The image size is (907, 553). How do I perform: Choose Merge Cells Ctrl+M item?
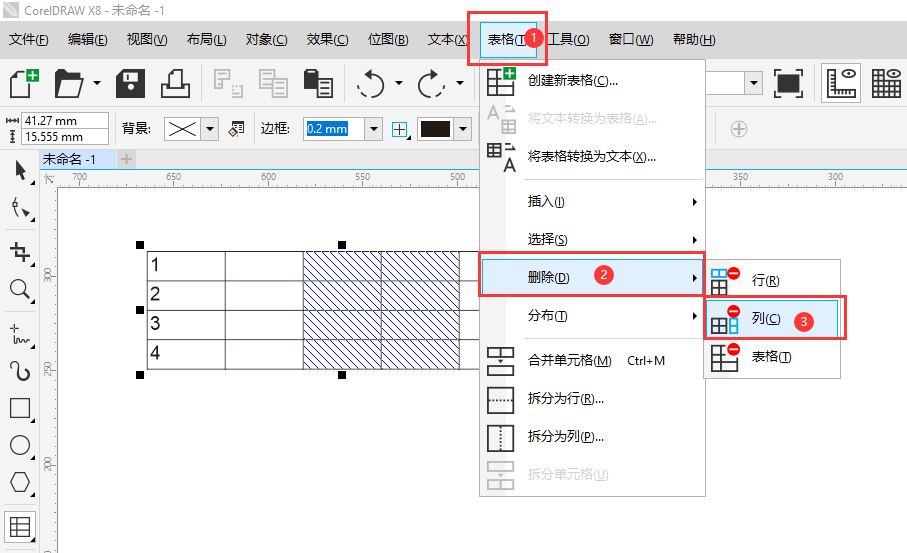[592, 361]
